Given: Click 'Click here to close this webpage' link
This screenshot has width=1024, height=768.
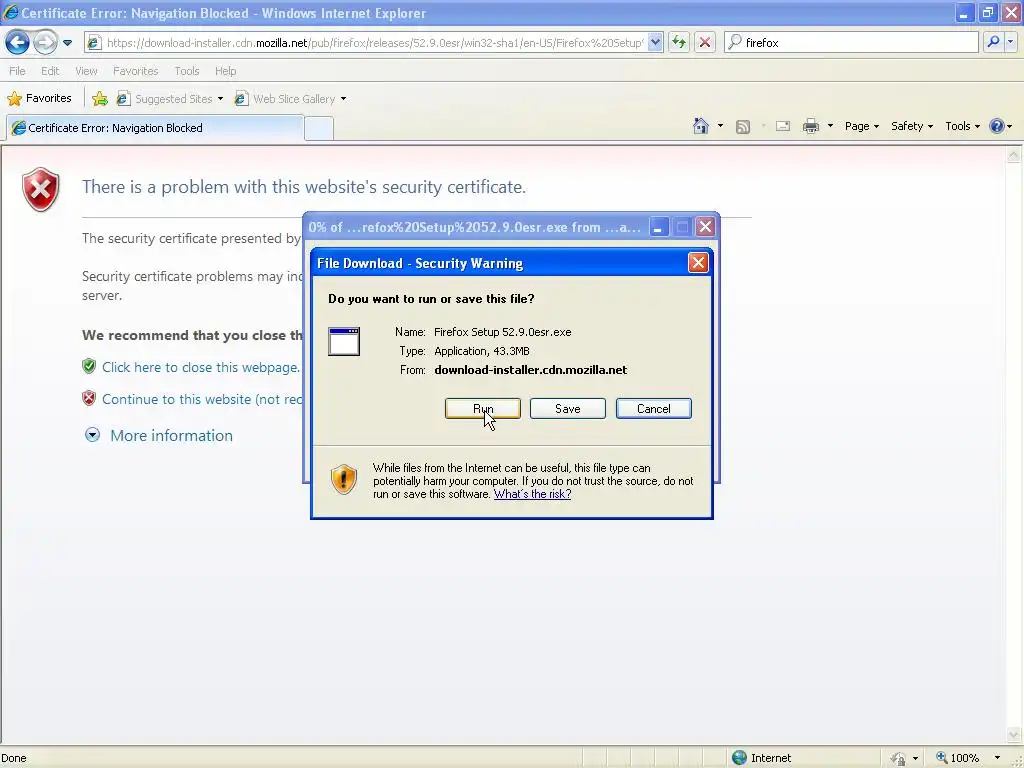Looking at the screenshot, I should click(x=200, y=367).
